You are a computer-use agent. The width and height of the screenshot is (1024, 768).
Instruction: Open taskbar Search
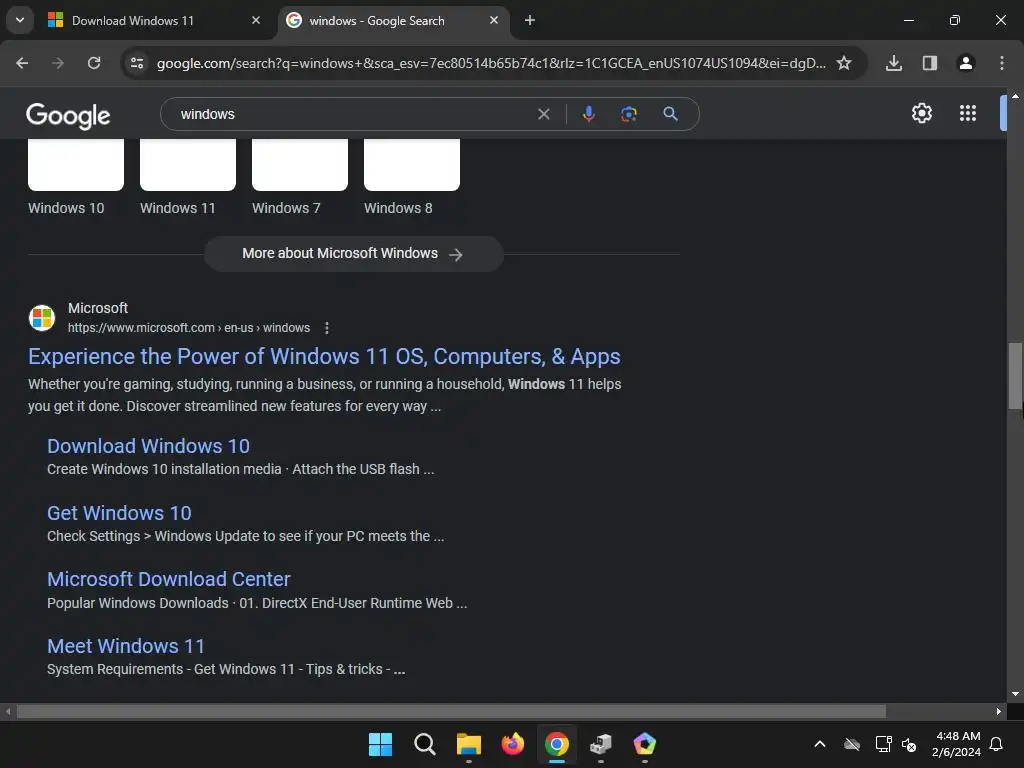pos(424,744)
